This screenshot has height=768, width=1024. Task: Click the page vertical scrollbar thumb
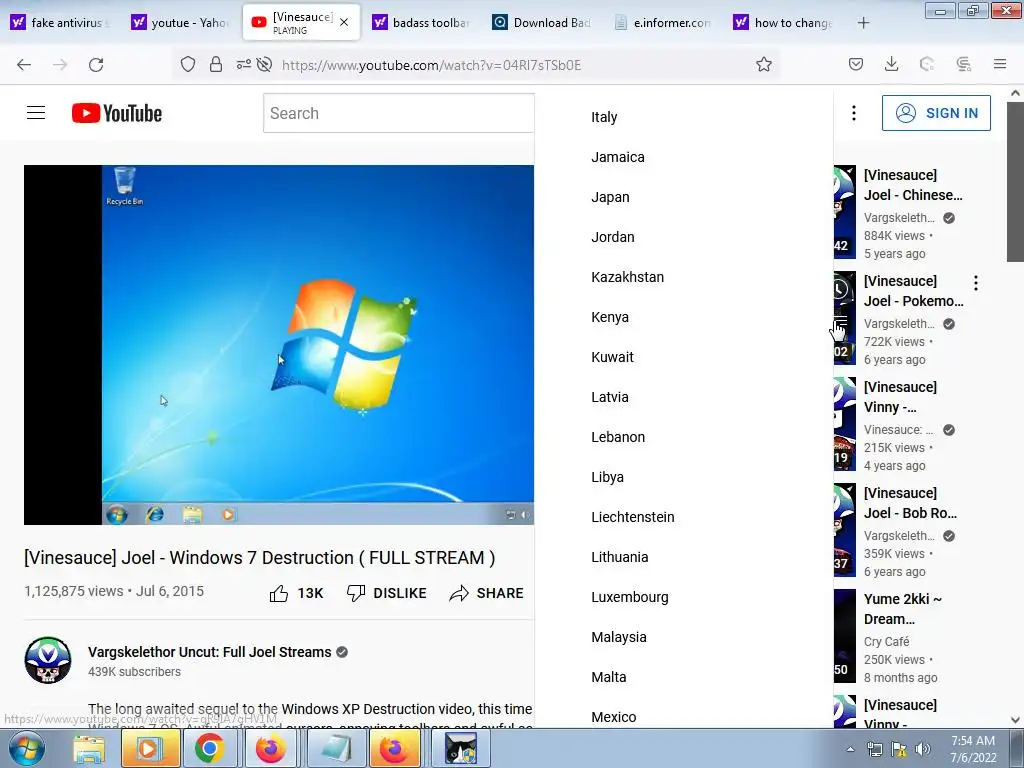[1016, 181]
